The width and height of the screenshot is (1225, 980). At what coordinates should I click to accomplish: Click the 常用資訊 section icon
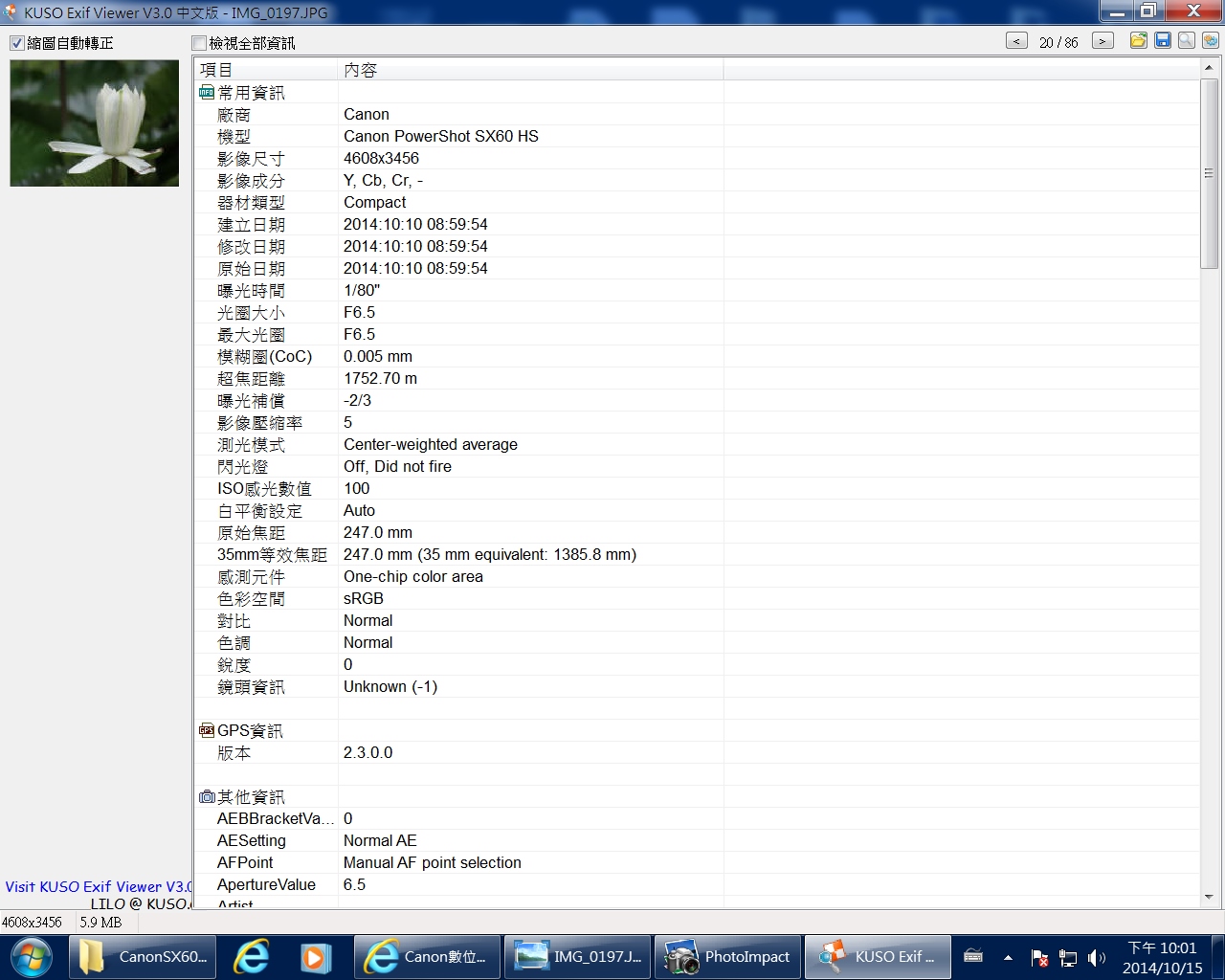[x=207, y=93]
